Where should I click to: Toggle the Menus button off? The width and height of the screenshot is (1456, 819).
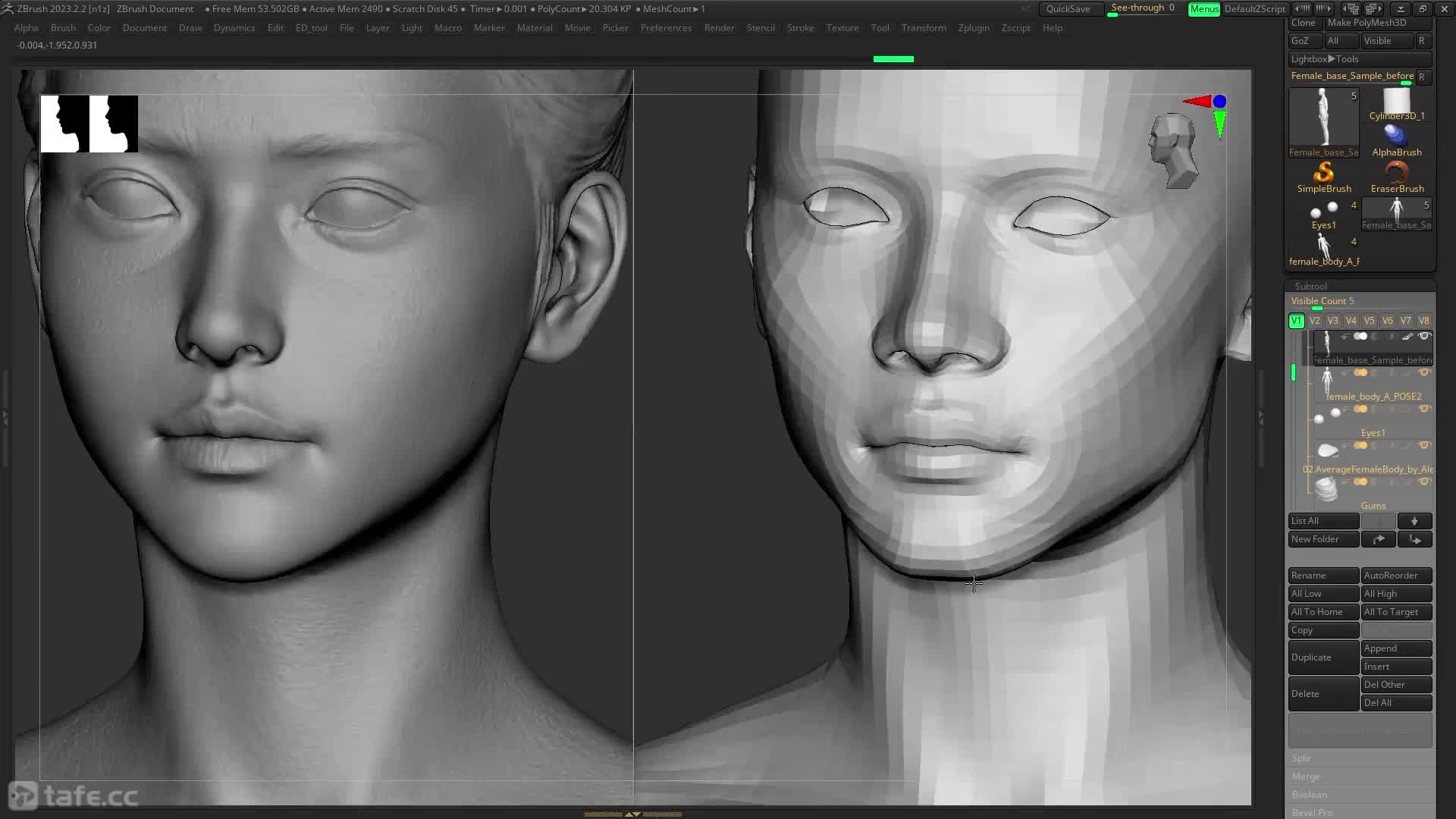pos(1203,9)
